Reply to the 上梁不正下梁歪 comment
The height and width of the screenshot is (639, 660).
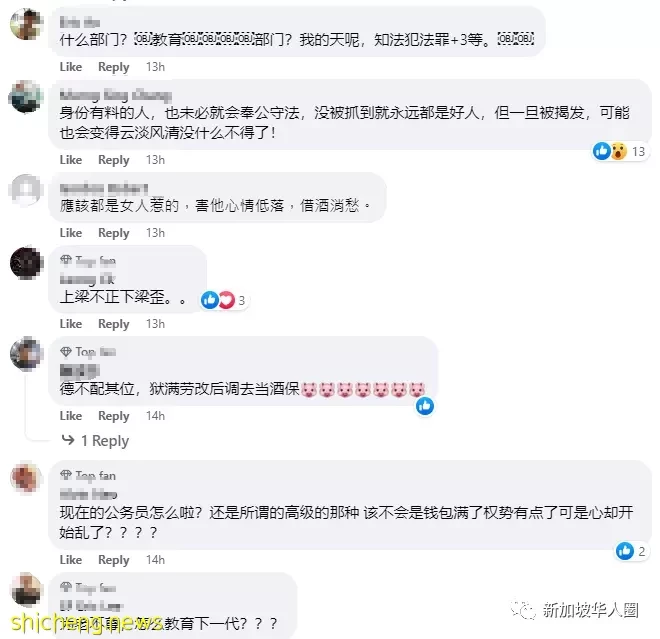[x=114, y=324]
